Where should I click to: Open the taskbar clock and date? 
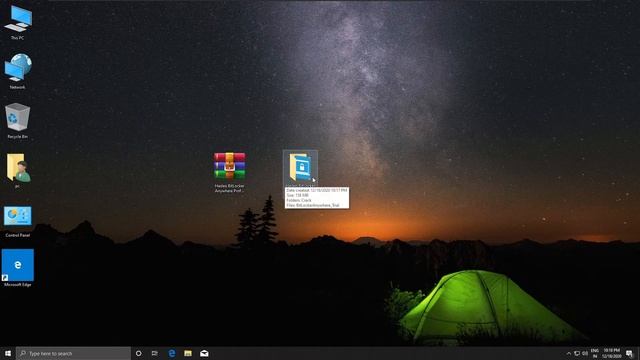click(x=611, y=353)
